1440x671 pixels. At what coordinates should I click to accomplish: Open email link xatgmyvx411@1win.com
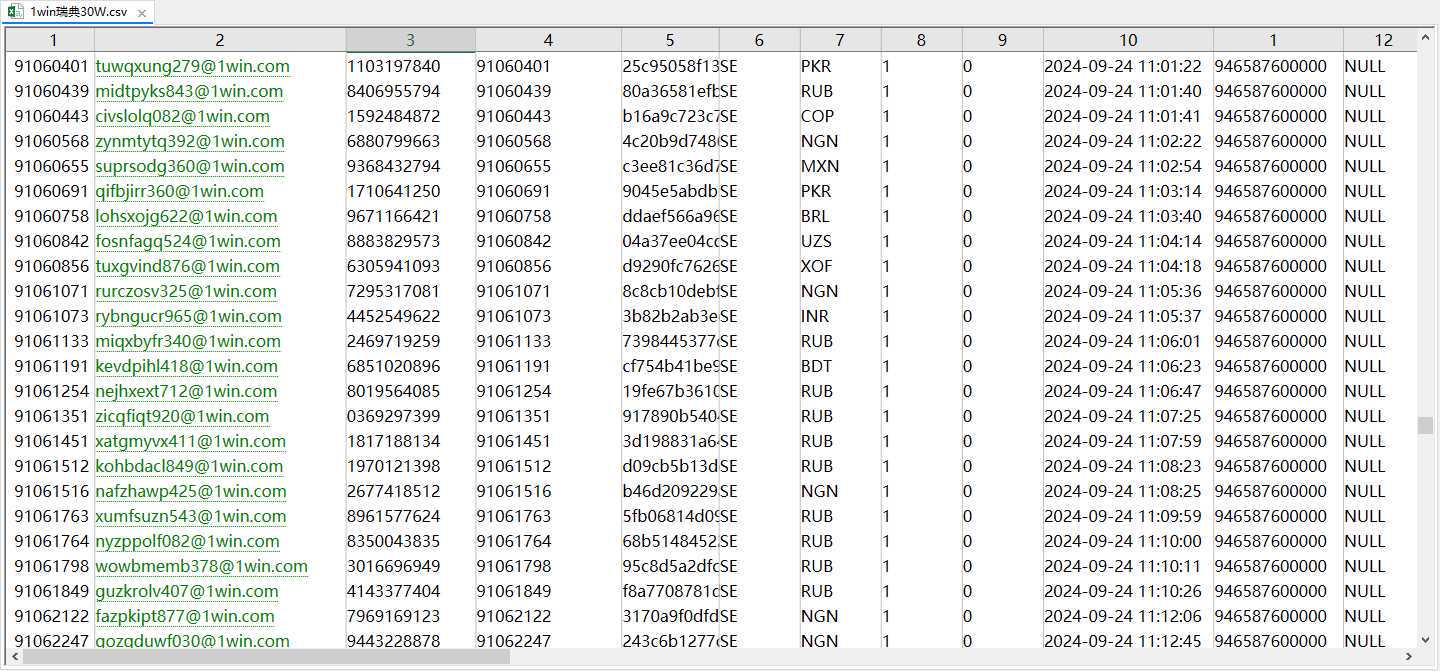point(191,441)
